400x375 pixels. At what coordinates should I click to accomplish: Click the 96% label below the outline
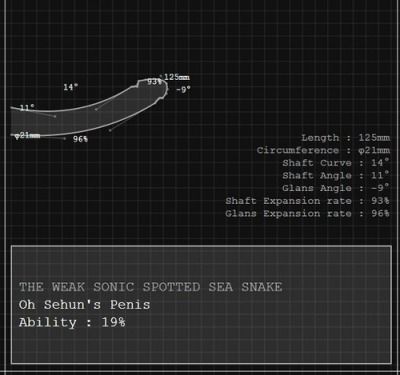[80, 139]
